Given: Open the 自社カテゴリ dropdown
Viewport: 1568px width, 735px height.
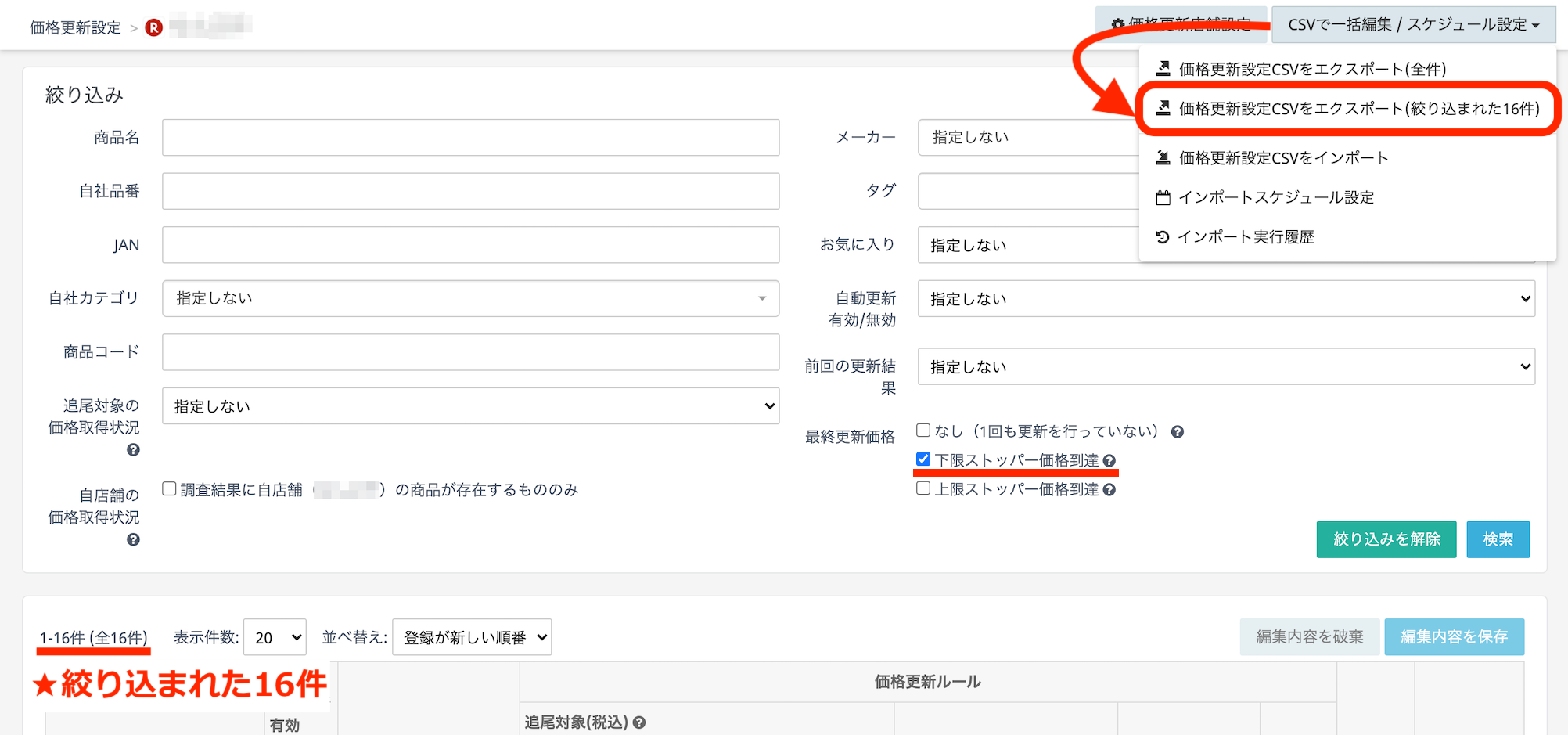Looking at the screenshot, I should [470, 298].
